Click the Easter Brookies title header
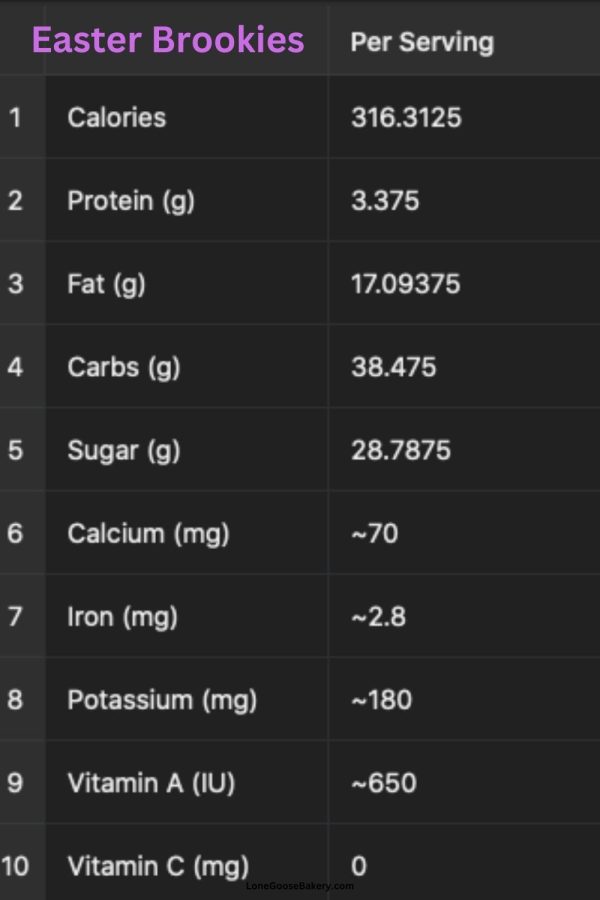This screenshot has height=900, width=600. click(168, 41)
